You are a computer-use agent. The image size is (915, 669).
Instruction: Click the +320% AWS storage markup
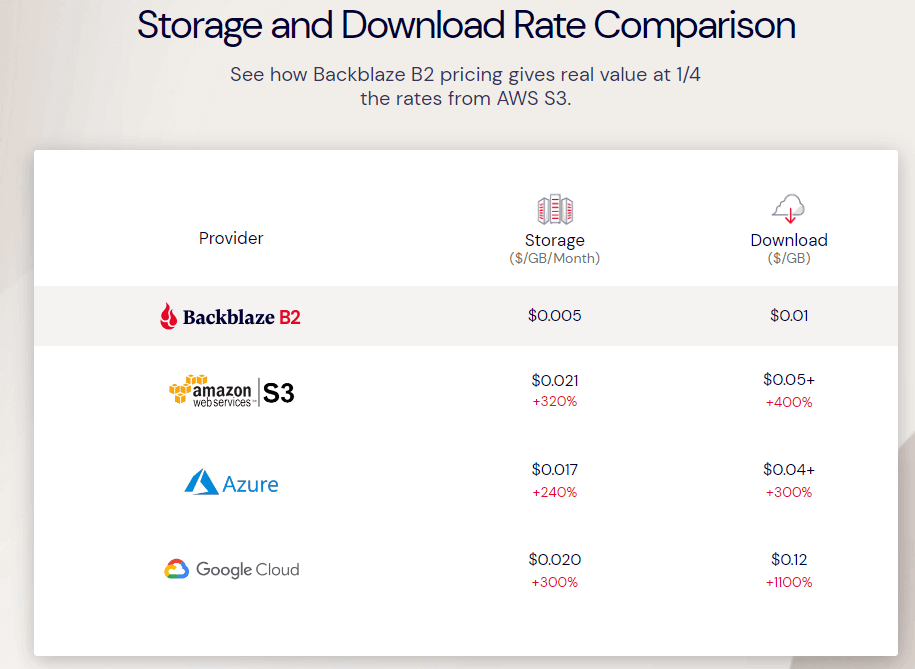[554, 402]
